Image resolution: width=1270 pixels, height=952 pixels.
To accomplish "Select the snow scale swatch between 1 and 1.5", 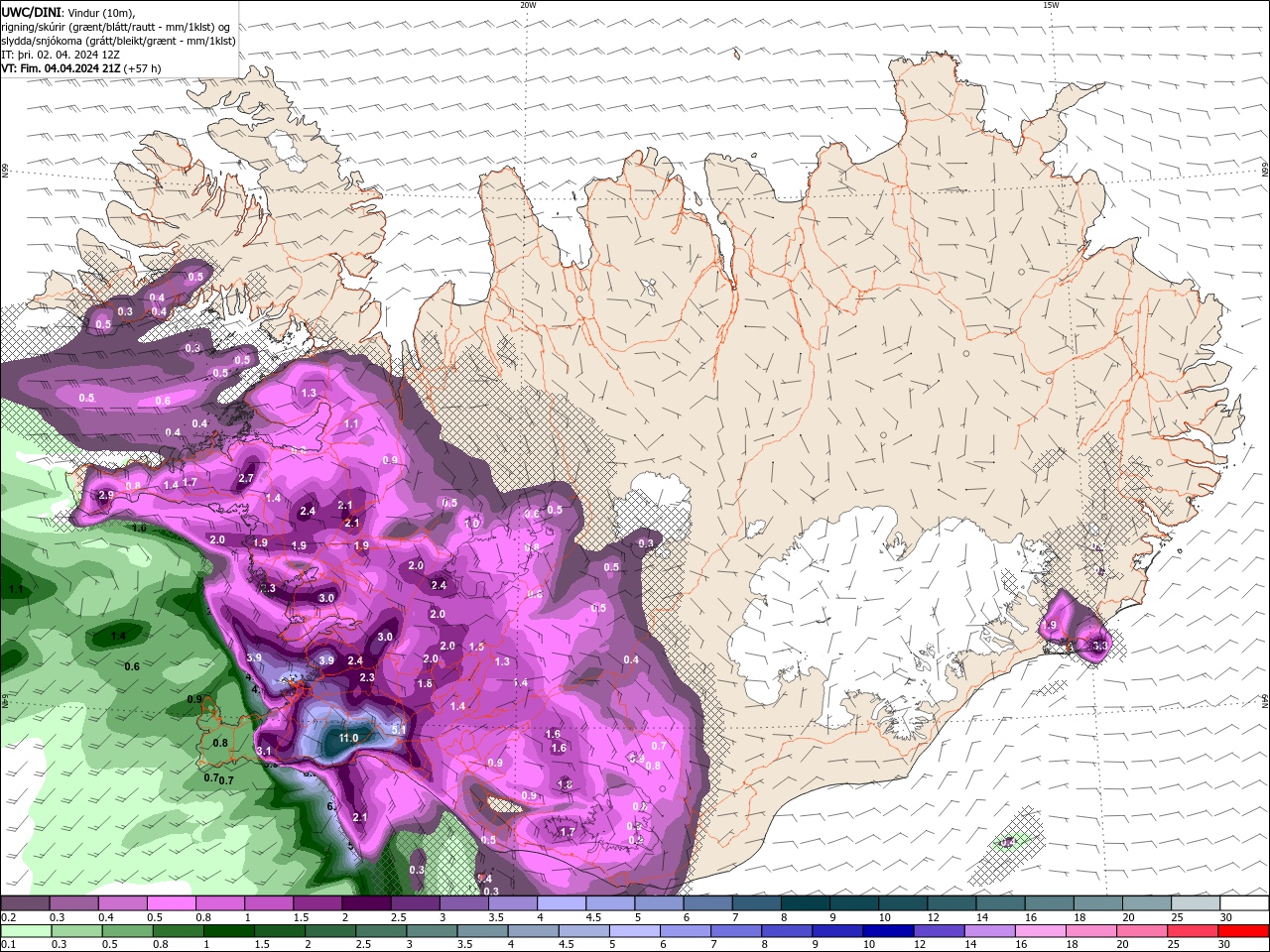I will (268, 903).
